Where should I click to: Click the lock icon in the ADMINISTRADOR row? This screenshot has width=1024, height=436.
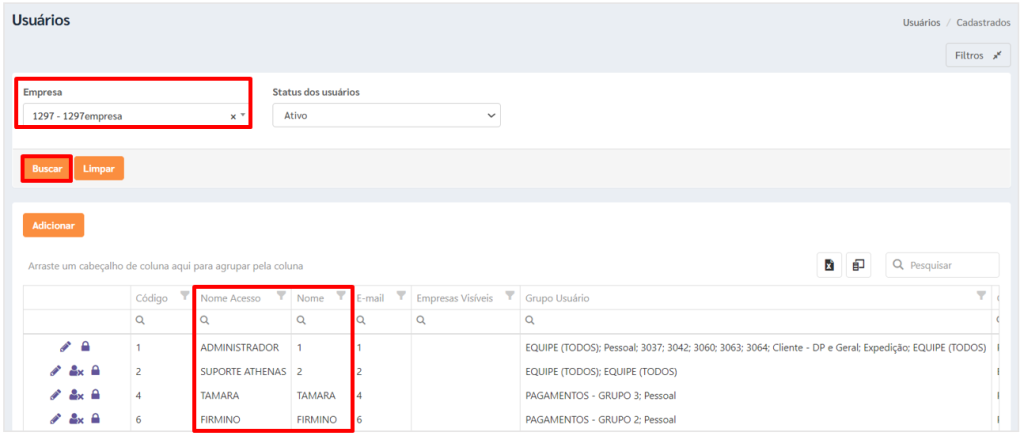[85, 347]
